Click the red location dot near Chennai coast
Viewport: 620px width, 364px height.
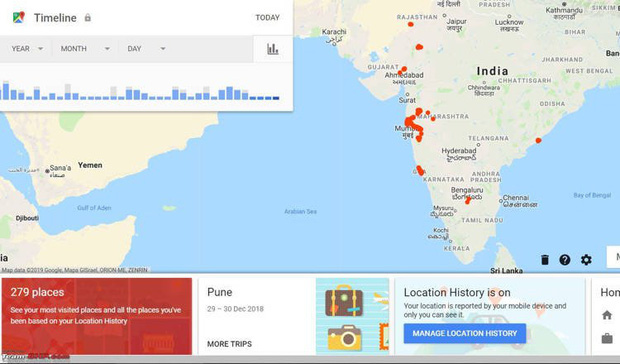coord(538,140)
